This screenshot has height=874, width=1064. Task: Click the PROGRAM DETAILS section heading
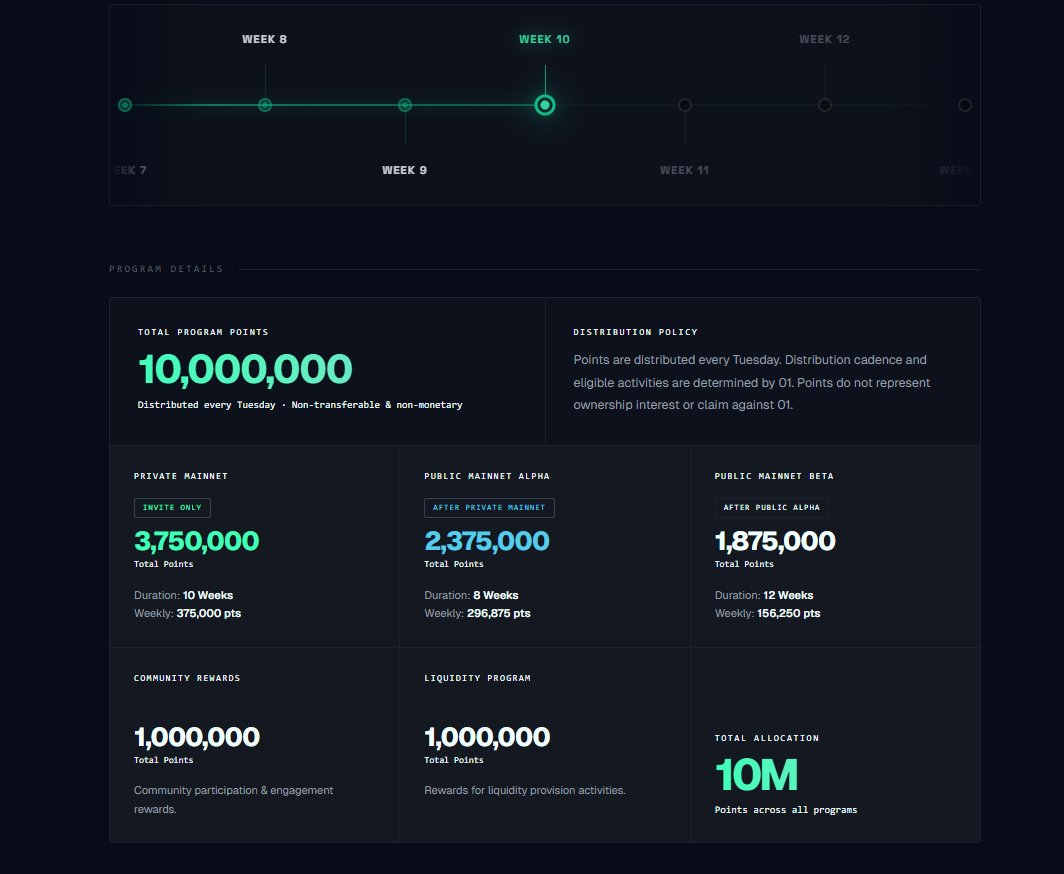pyautogui.click(x=166, y=269)
